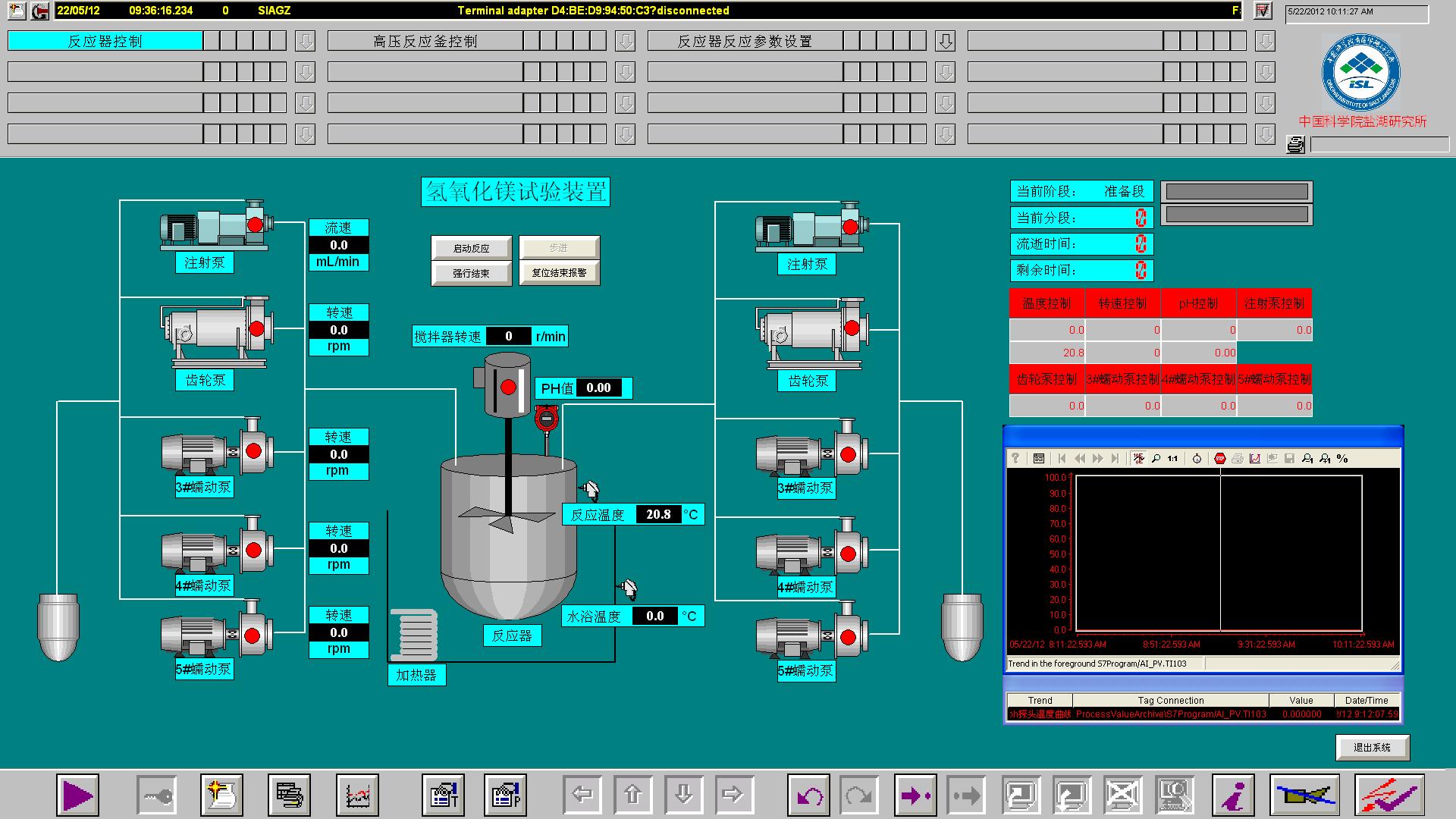This screenshot has width=1456, height=819.
Task: Click the purple undo back arrow icon
Action: tap(808, 795)
